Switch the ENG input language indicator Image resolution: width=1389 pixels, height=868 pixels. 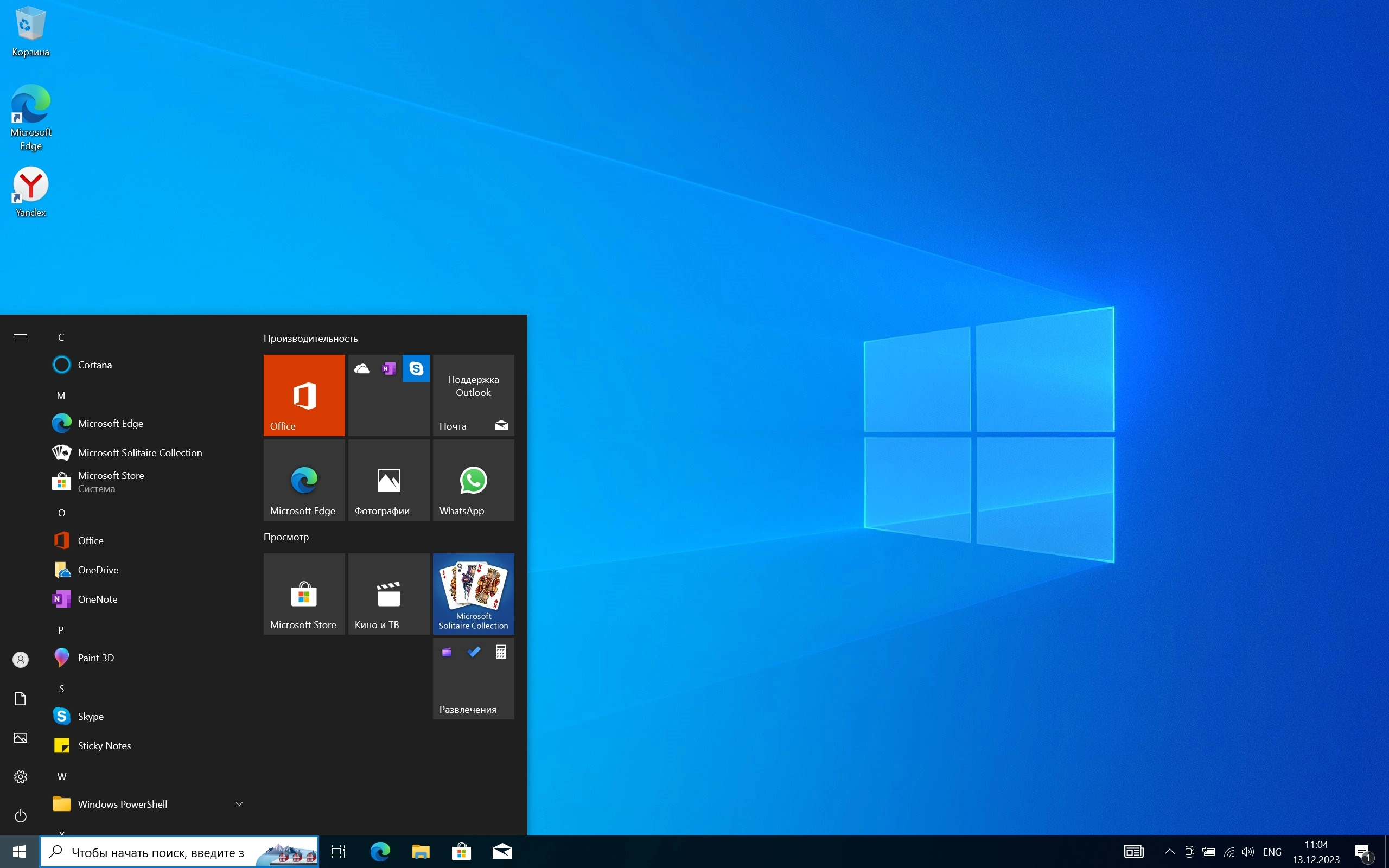[1272, 852]
